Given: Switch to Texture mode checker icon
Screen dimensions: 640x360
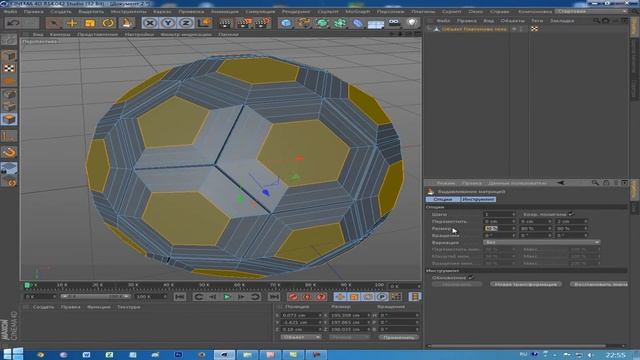Looking at the screenshot, I should 9,68.
